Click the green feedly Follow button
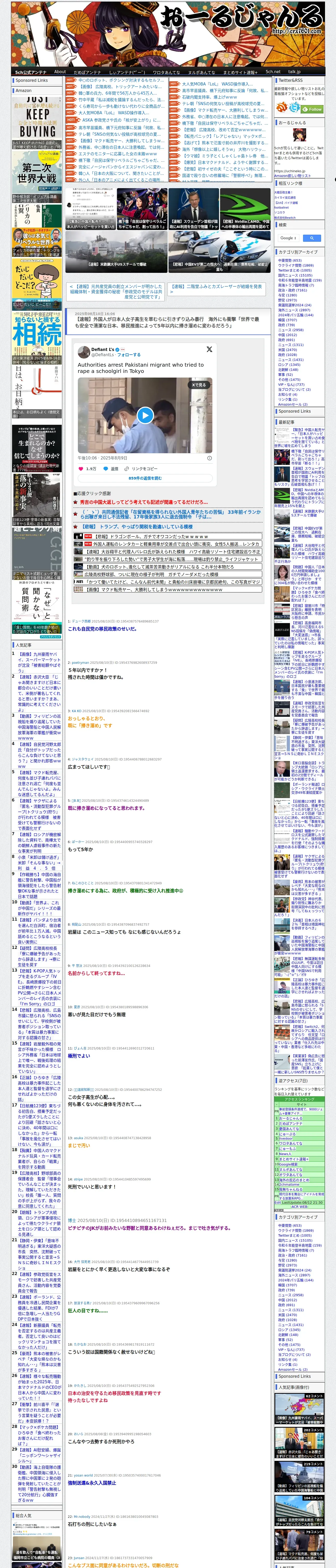This screenshot has width=336, height=1568. pyautogui.click(x=312, y=109)
